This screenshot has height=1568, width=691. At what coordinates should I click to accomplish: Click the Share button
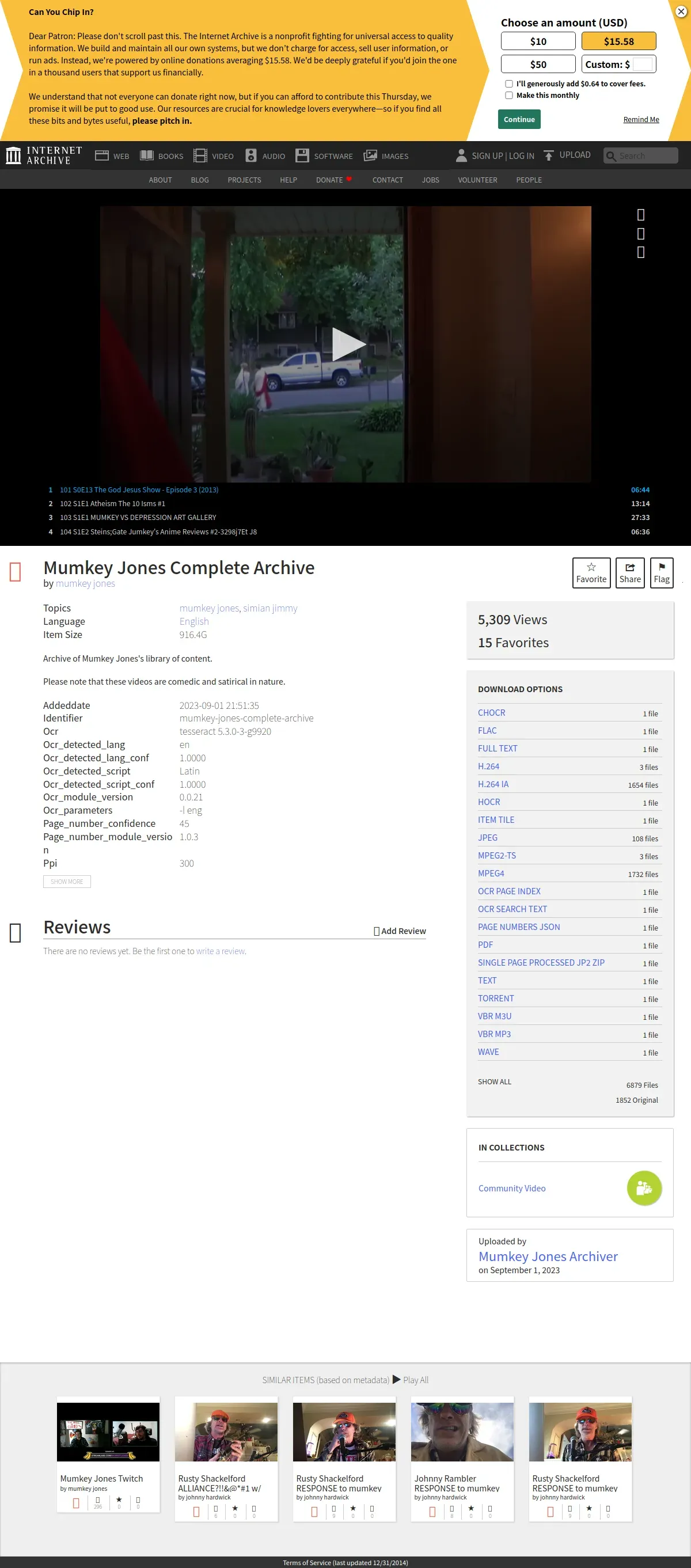[630, 573]
